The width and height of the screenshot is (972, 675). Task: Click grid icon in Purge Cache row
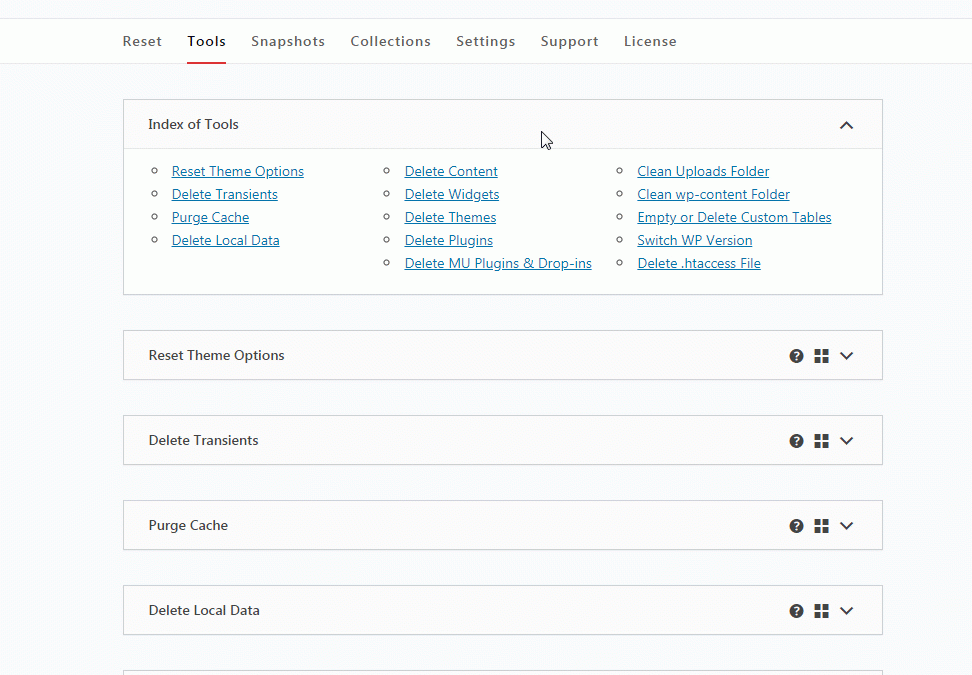(x=821, y=526)
